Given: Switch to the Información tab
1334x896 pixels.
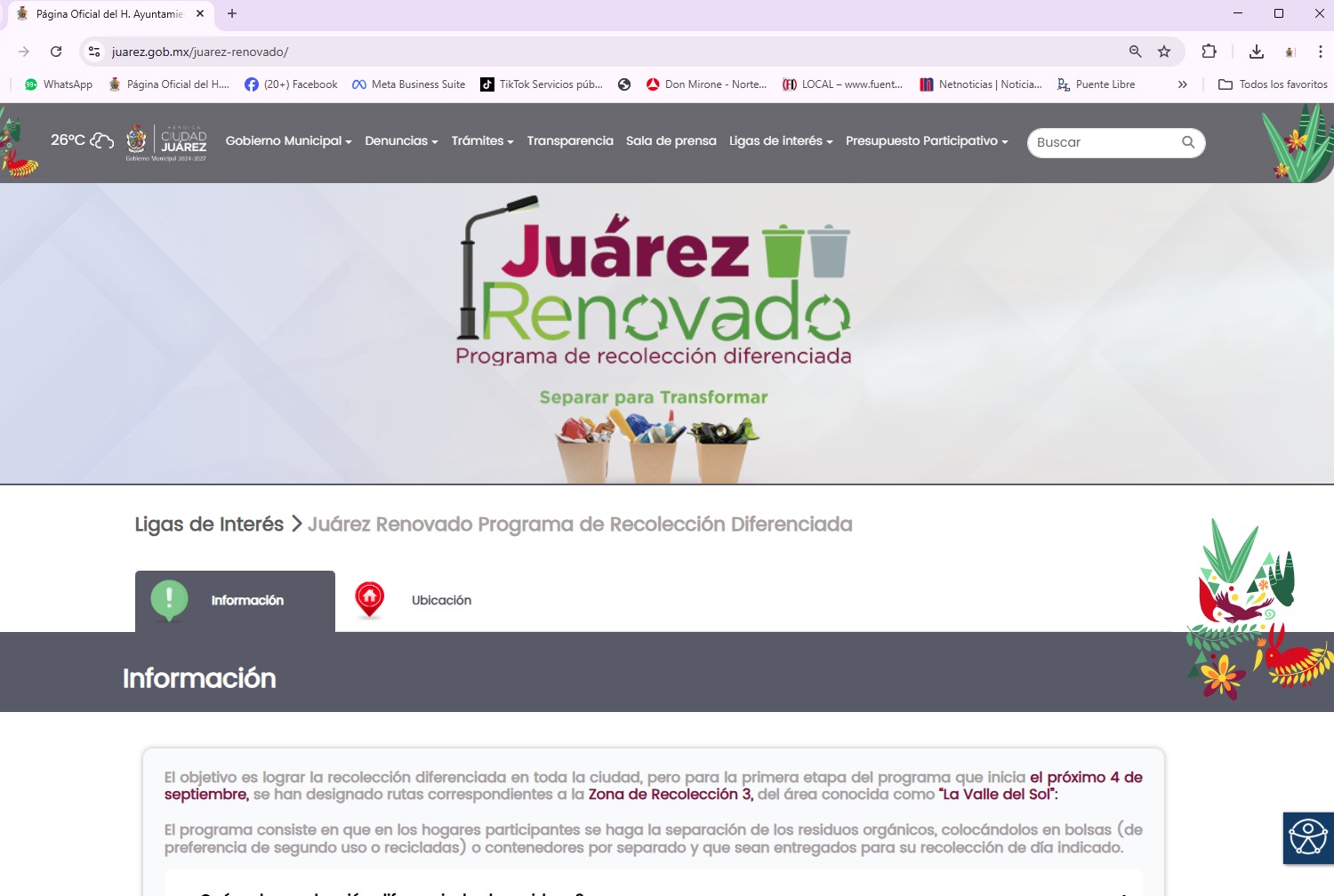Looking at the screenshot, I should pos(235,601).
